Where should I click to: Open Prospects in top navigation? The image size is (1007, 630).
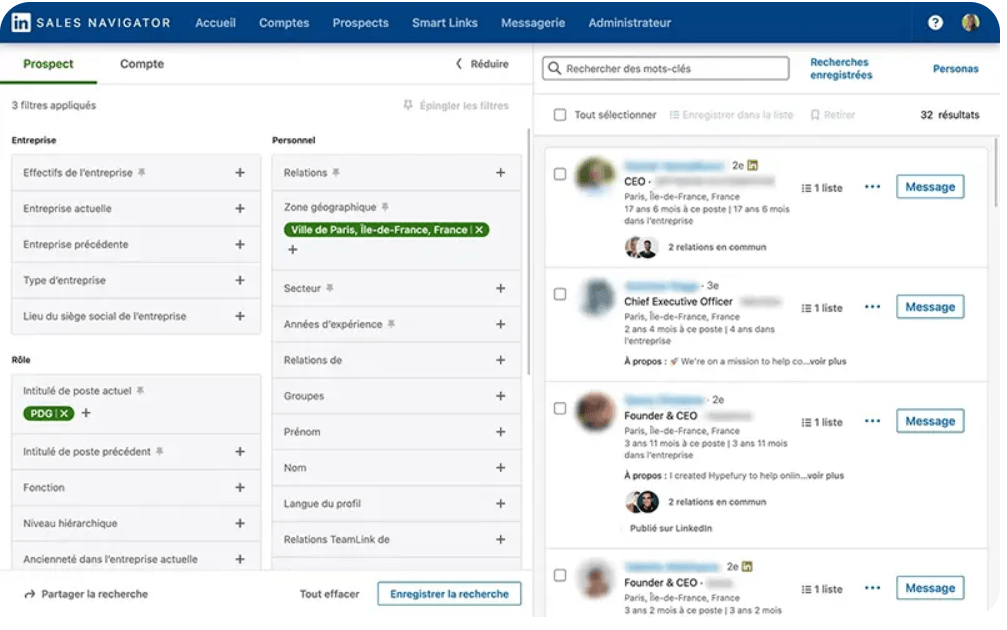tap(360, 22)
